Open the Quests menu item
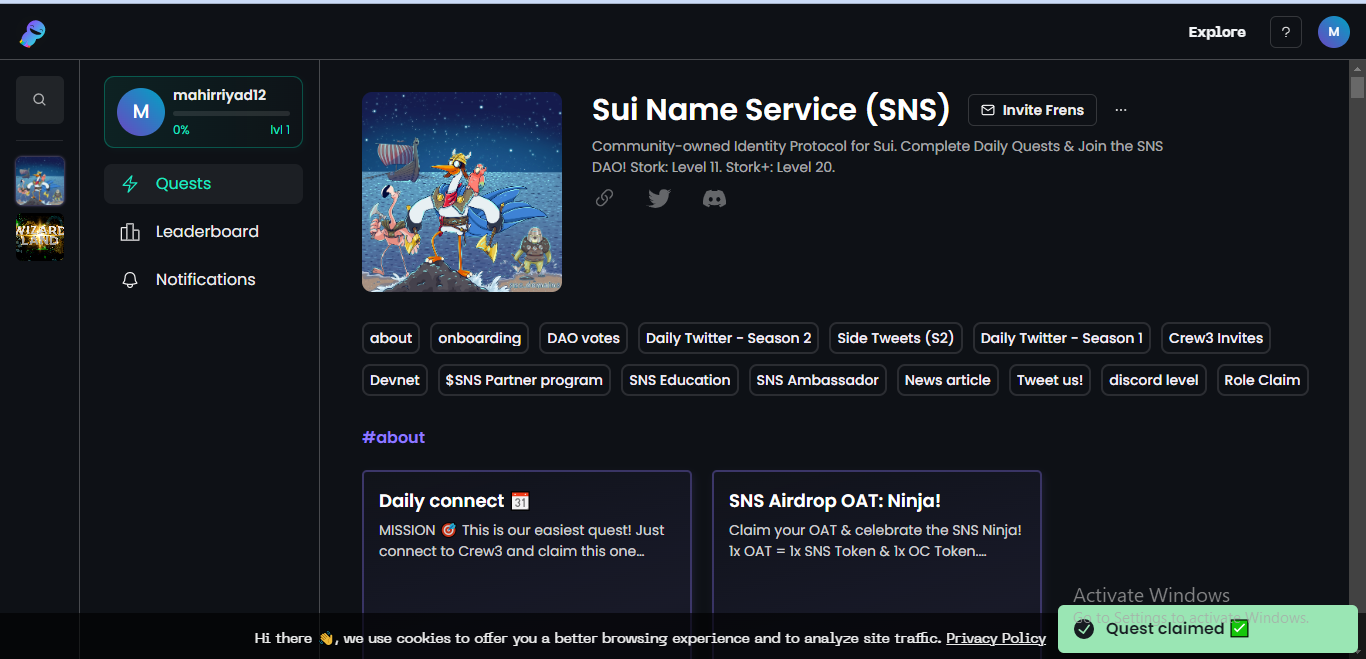 [x=203, y=184]
